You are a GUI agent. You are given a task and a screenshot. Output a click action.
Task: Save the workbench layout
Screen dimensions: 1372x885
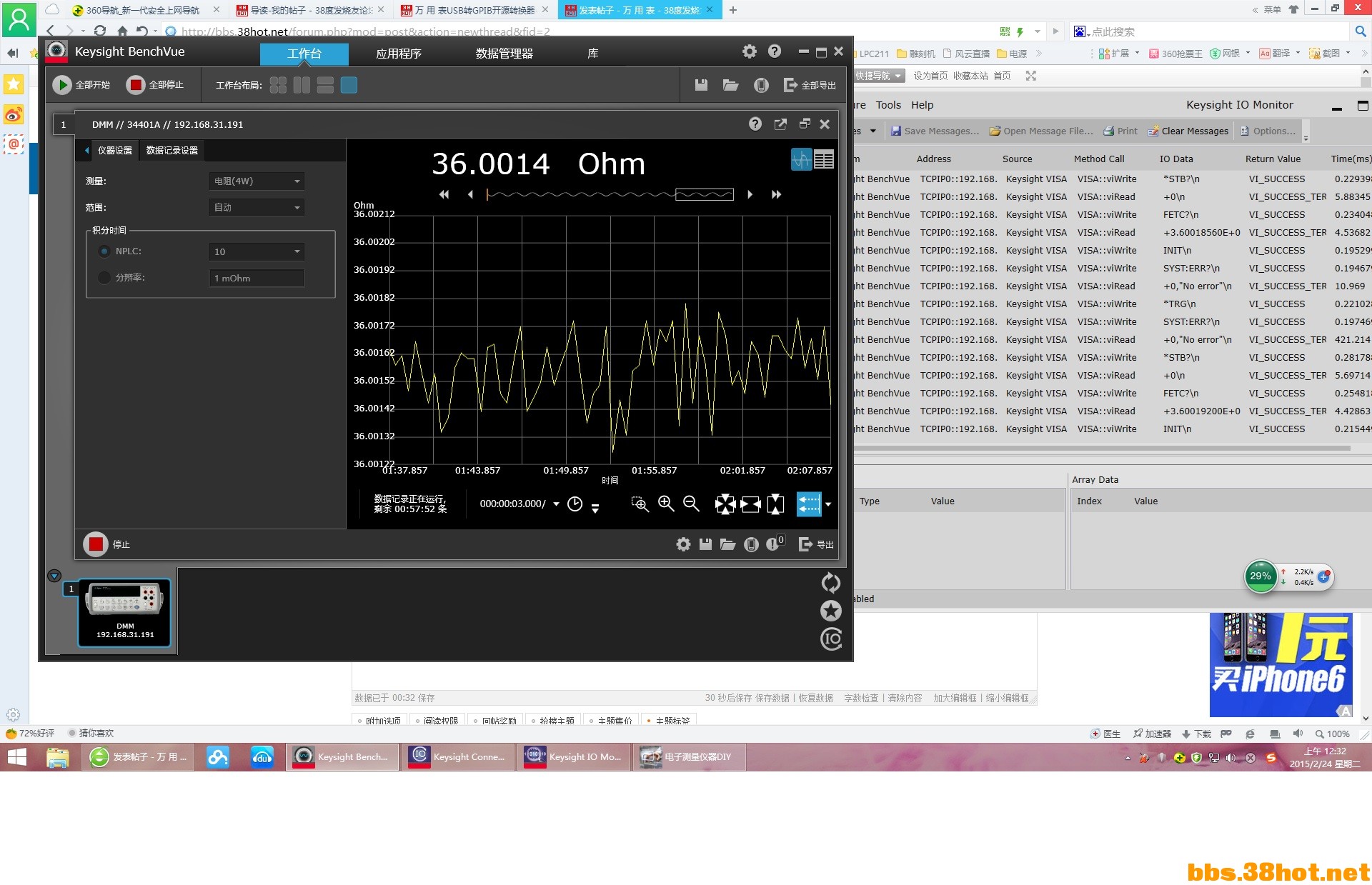[x=701, y=85]
